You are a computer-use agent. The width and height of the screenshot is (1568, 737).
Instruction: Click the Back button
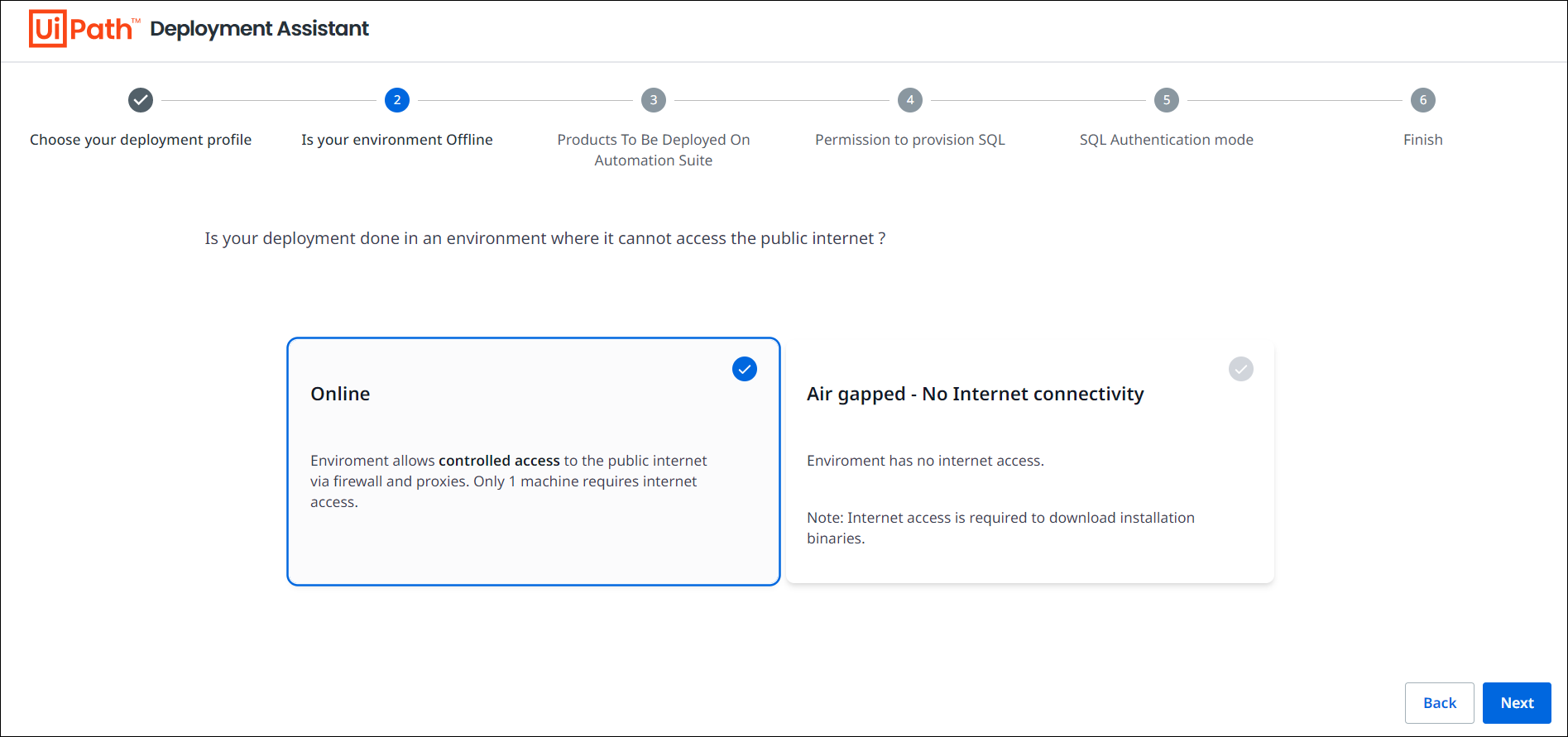pos(1440,703)
